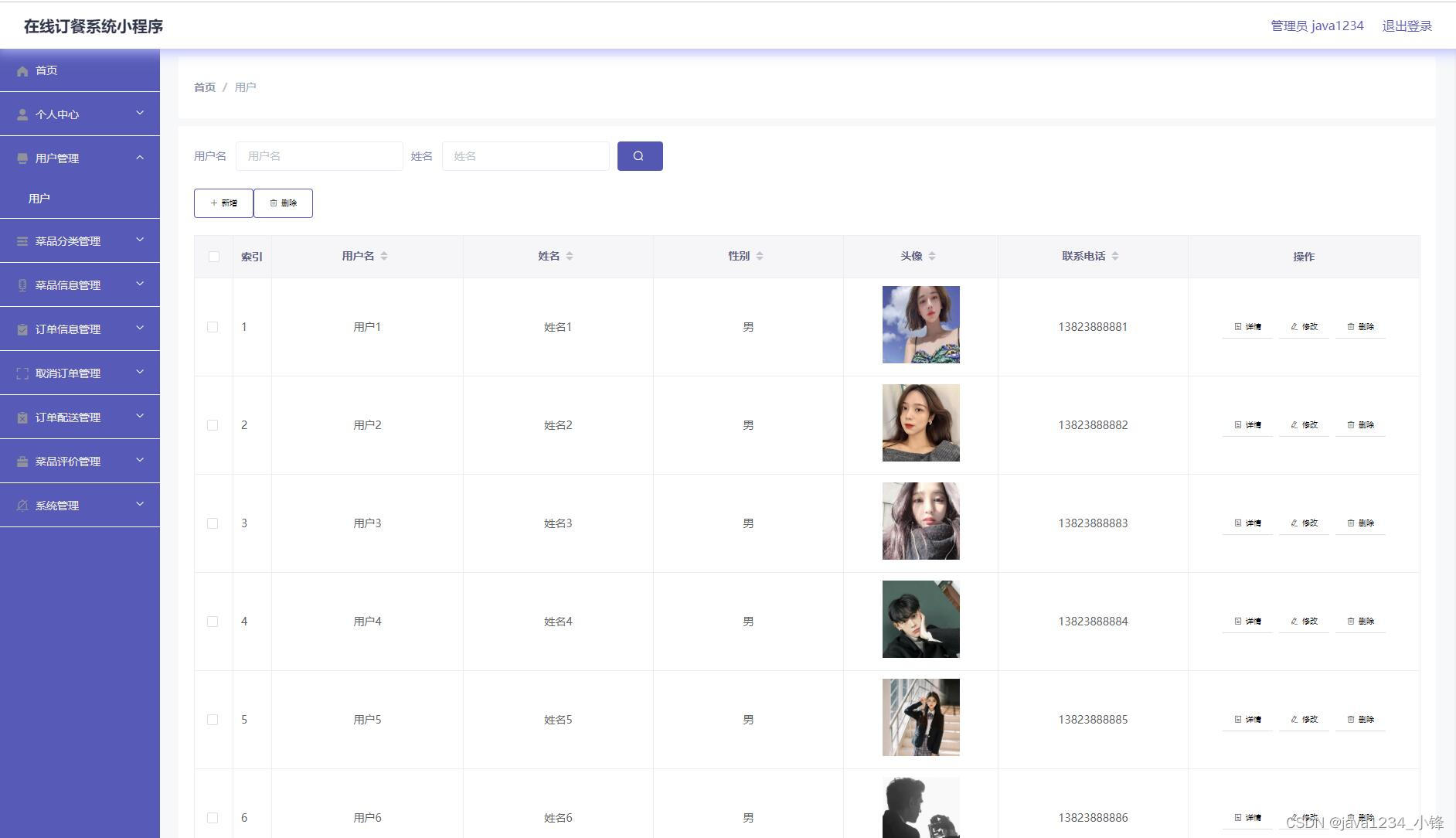The width and height of the screenshot is (1456, 838).
Task: Check the checkbox for row 用户2
Action: click(213, 425)
